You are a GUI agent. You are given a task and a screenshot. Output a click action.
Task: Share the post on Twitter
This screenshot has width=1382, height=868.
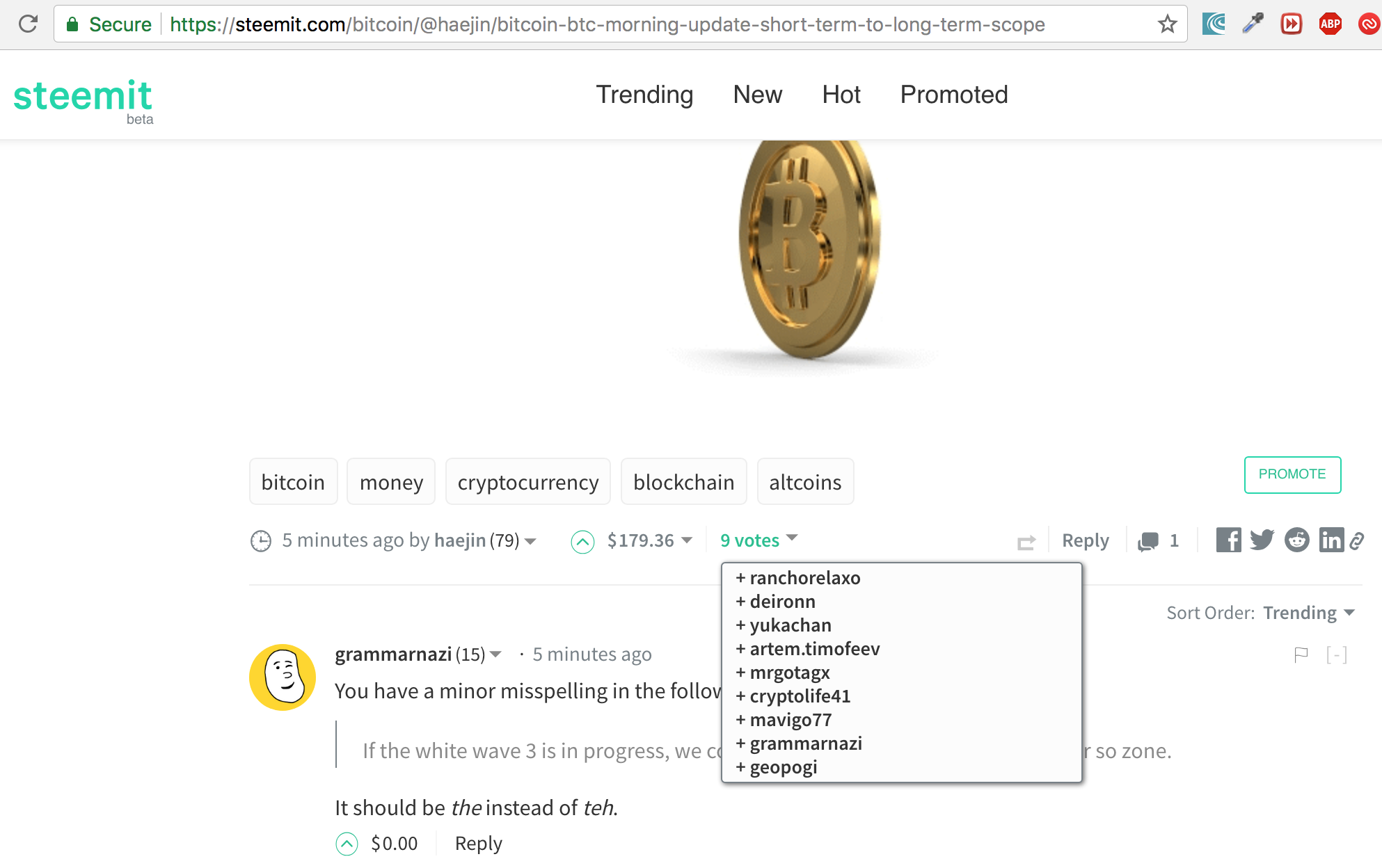coord(1262,540)
